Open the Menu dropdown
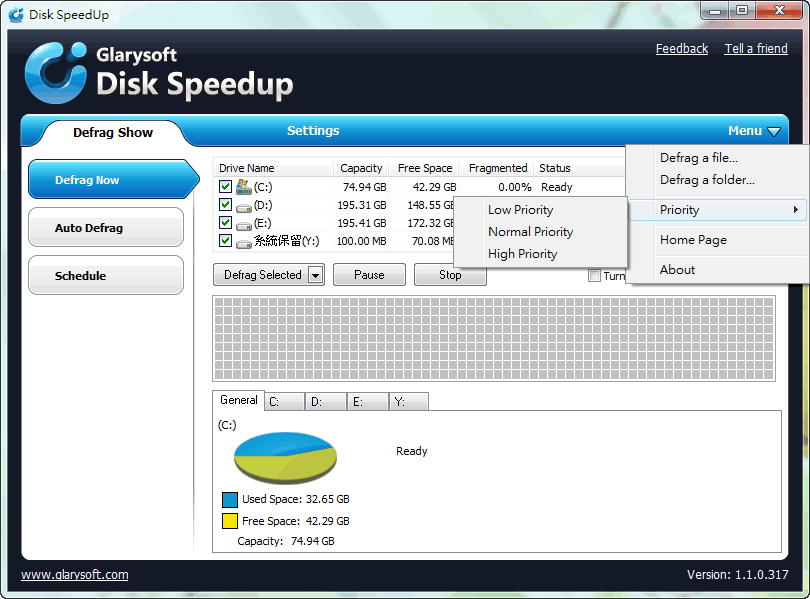This screenshot has width=810, height=599. (x=754, y=131)
